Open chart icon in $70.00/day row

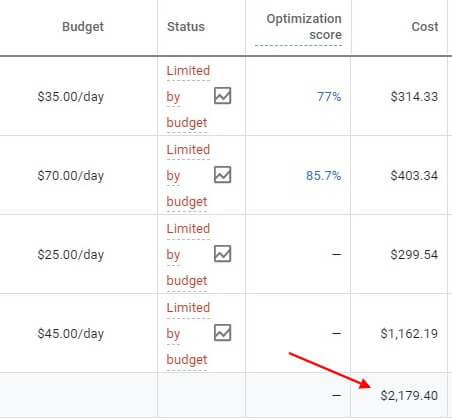222,175
